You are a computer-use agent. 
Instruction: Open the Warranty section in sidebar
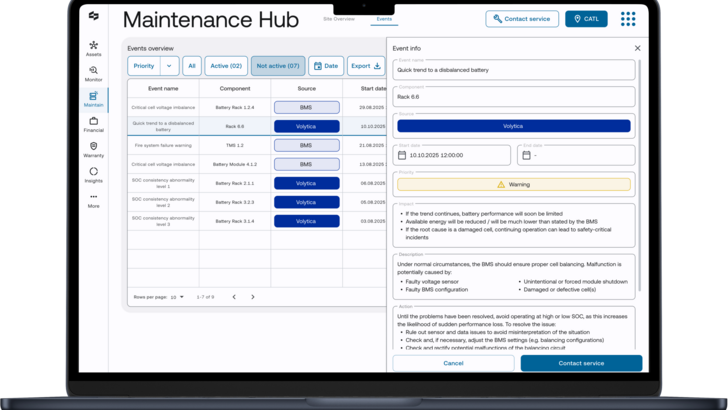93,150
